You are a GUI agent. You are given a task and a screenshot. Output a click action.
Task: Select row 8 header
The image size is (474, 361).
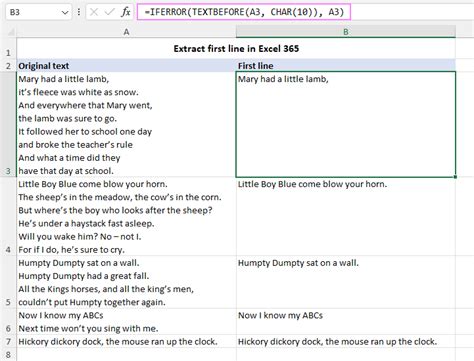[x=8, y=355]
